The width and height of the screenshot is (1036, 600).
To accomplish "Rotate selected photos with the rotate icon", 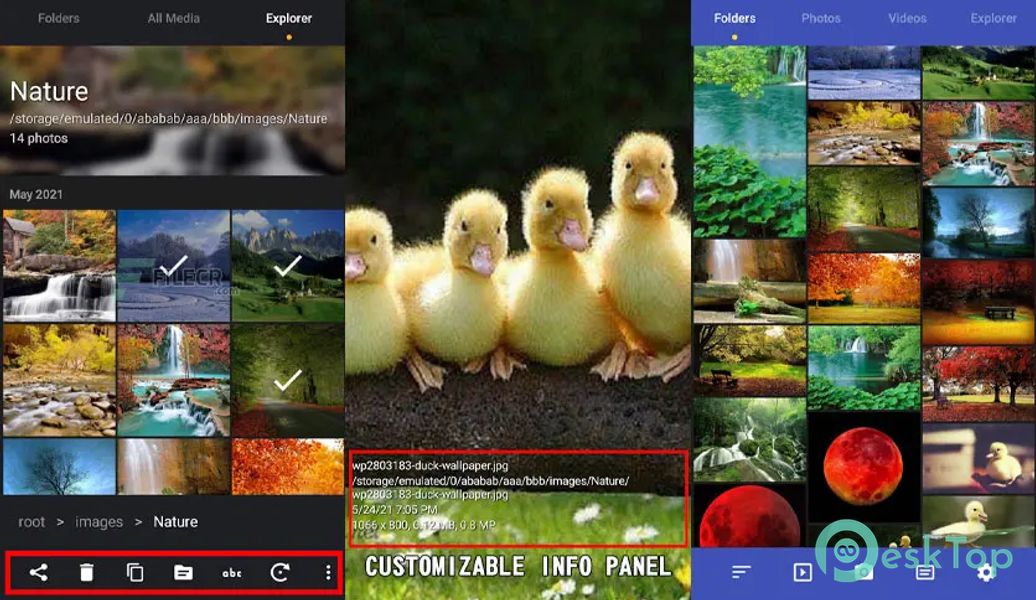I will (280, 573).
